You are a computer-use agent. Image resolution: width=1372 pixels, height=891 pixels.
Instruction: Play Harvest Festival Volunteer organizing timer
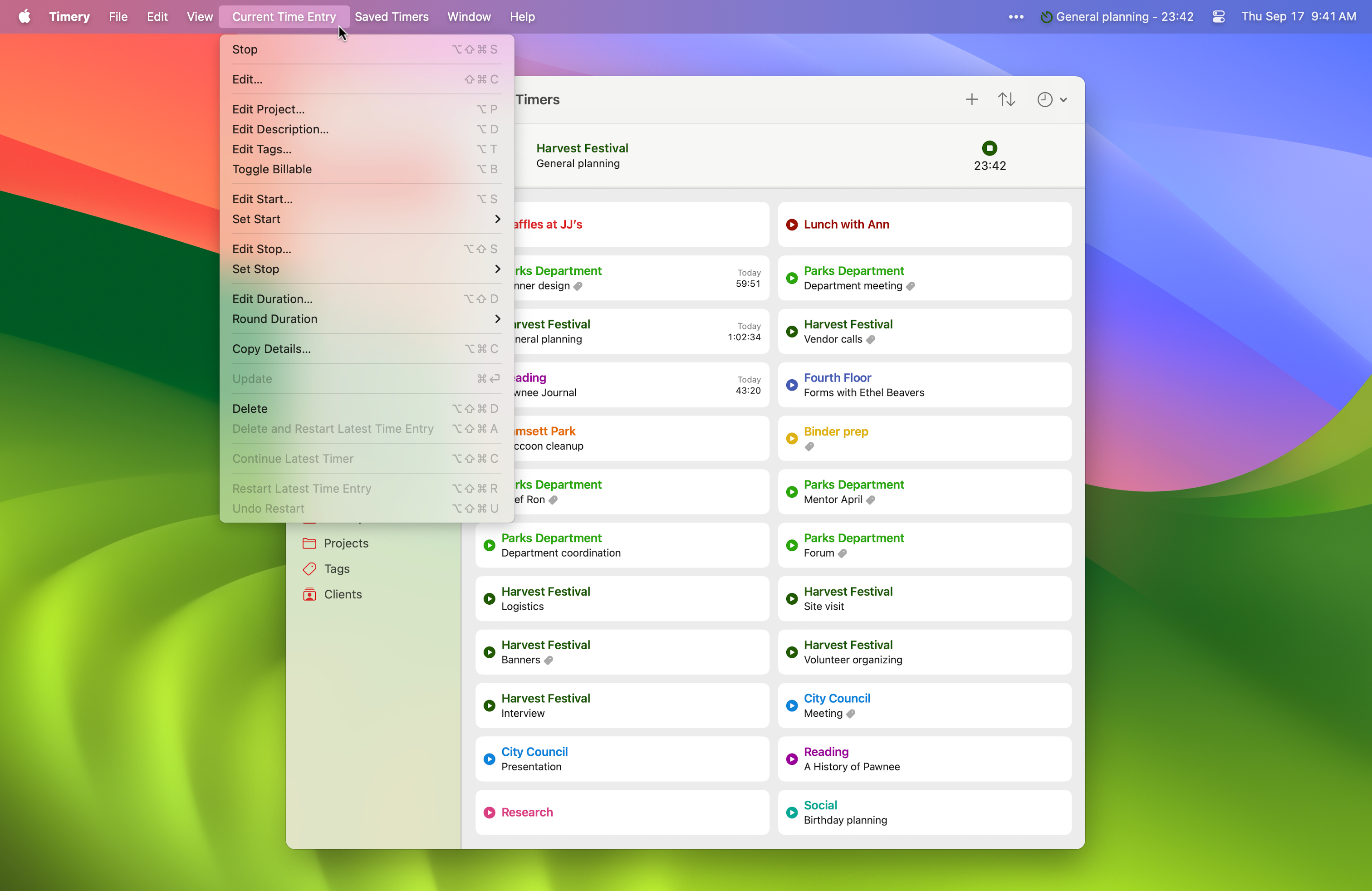point(792,652)
